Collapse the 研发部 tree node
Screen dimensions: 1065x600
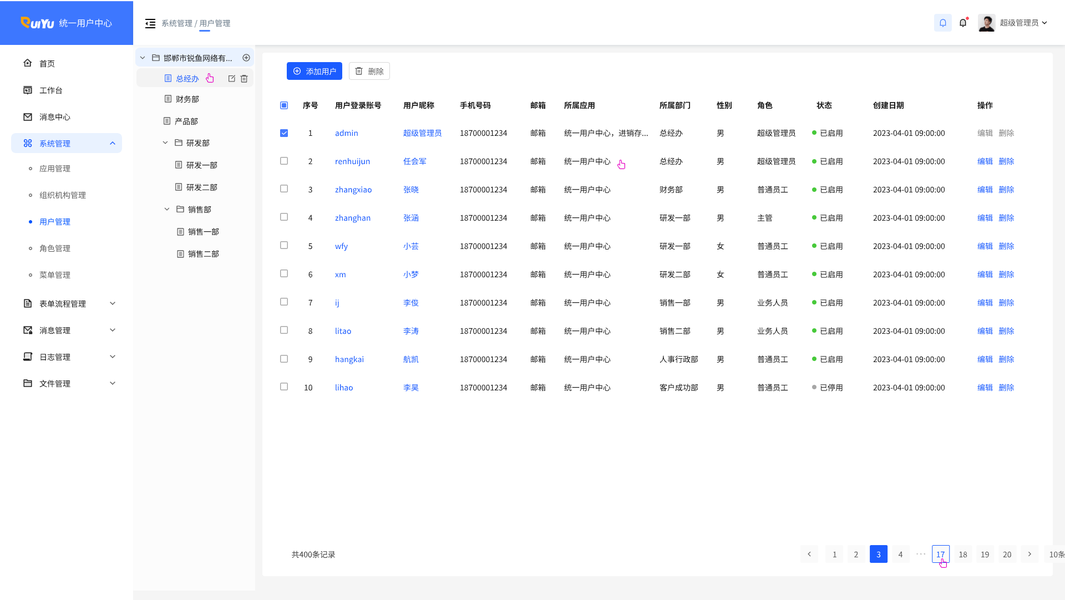point(165,143)
